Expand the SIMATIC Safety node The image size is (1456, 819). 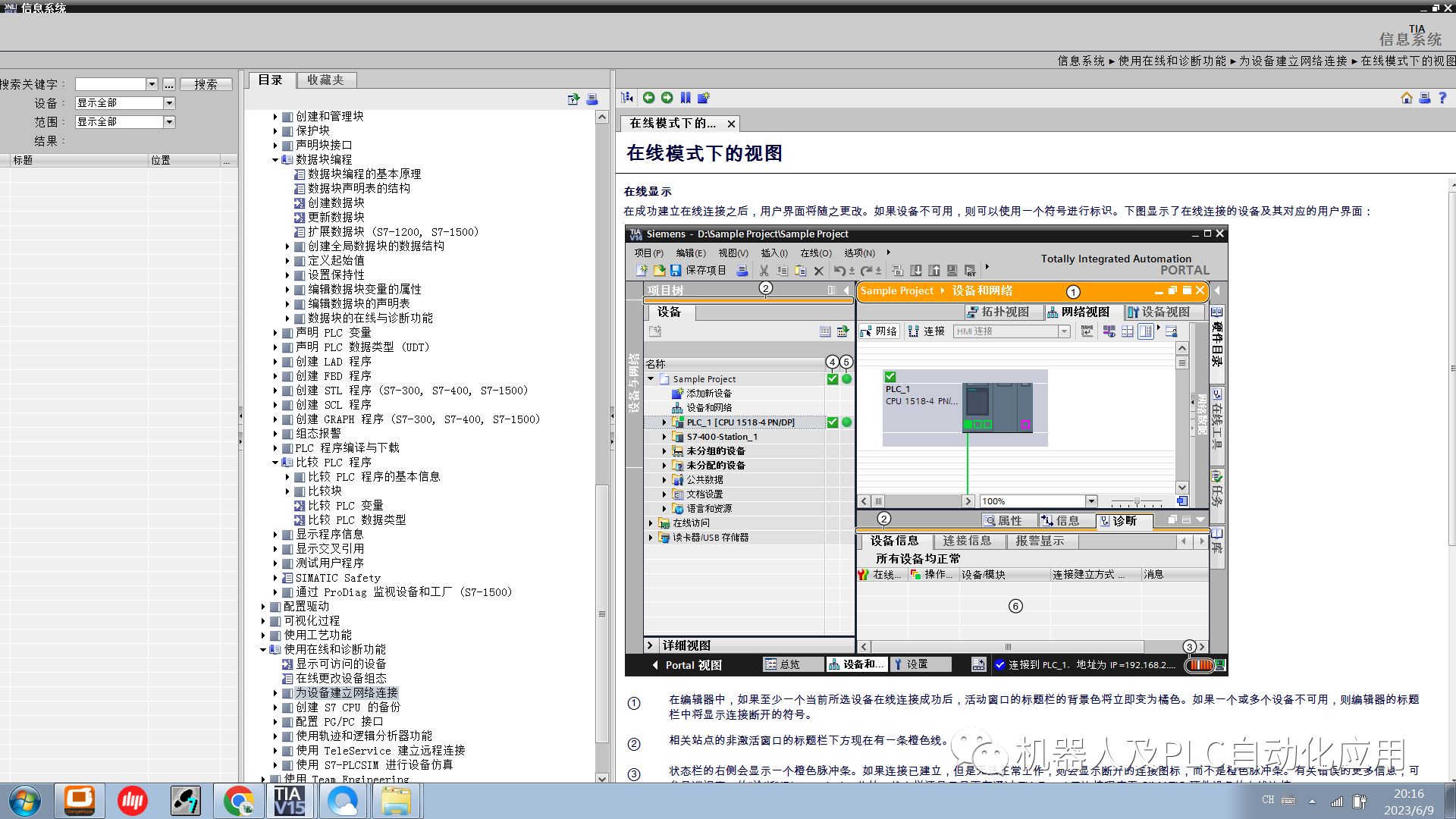(275, 578)
